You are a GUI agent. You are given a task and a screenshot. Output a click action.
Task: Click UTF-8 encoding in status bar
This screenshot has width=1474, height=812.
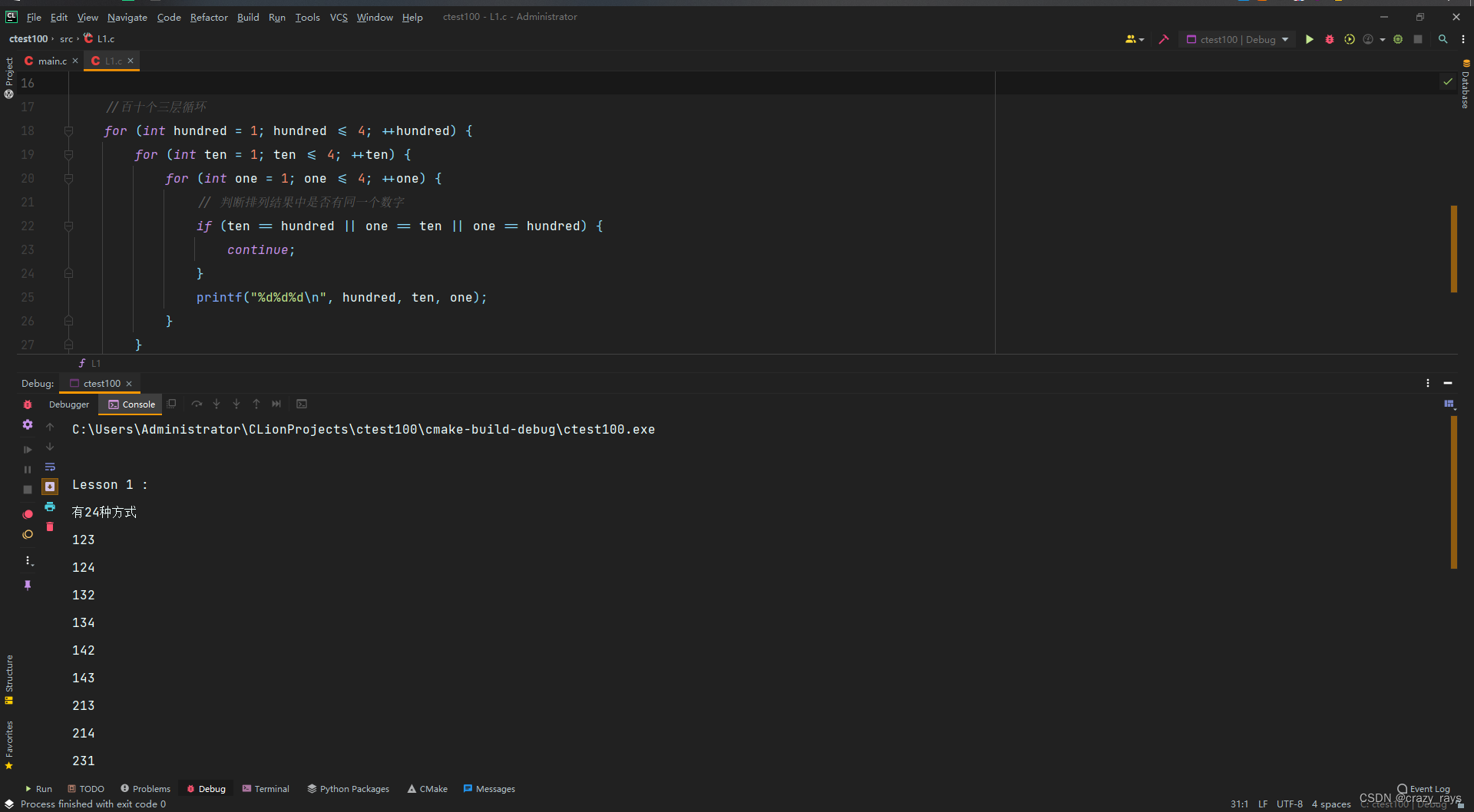(x=1290, y=804)
